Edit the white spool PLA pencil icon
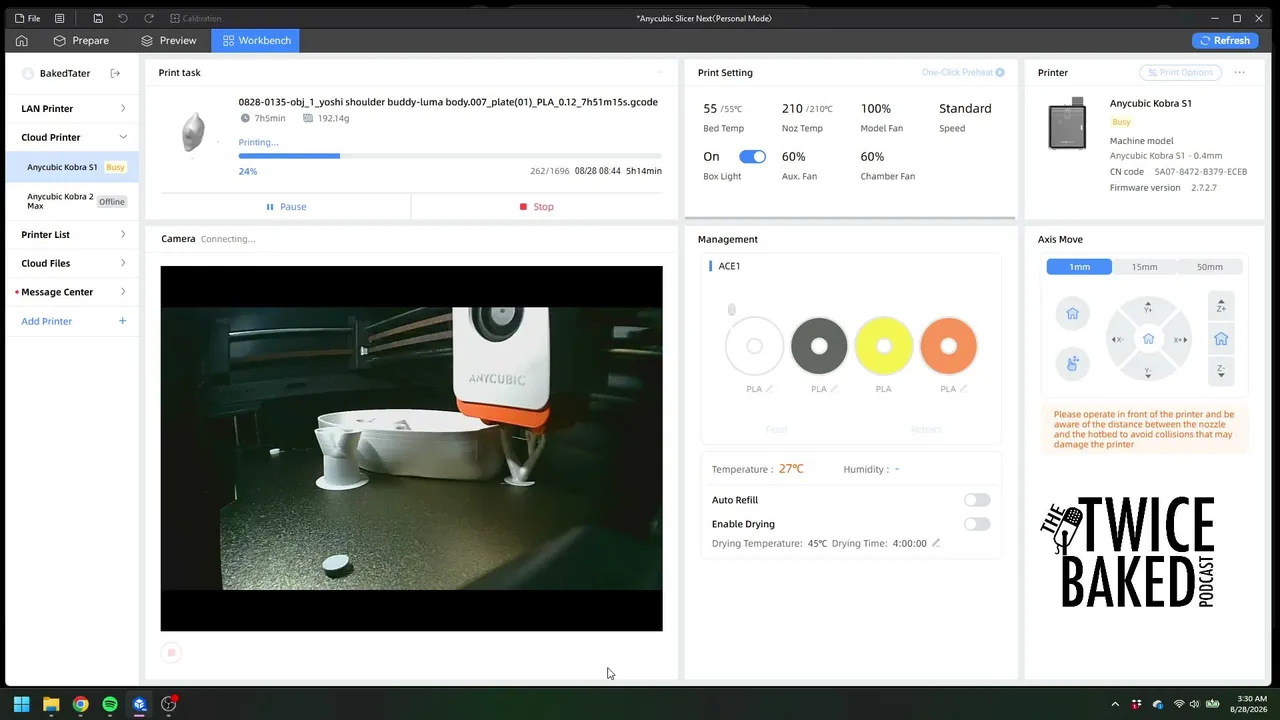The image size is (1280, 720). click(x=769, y=389)
